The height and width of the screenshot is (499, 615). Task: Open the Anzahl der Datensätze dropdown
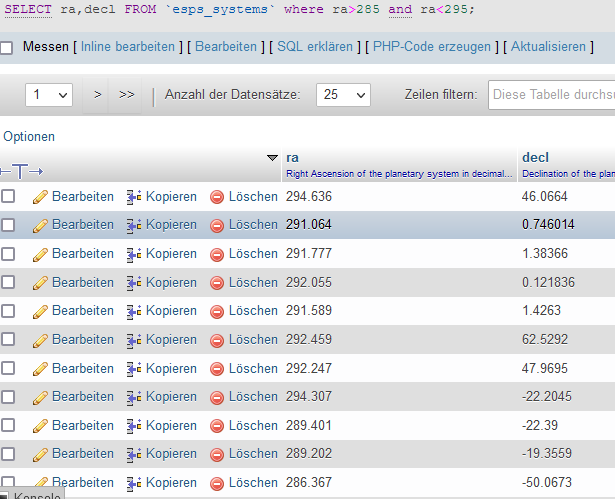pos(343,95)
